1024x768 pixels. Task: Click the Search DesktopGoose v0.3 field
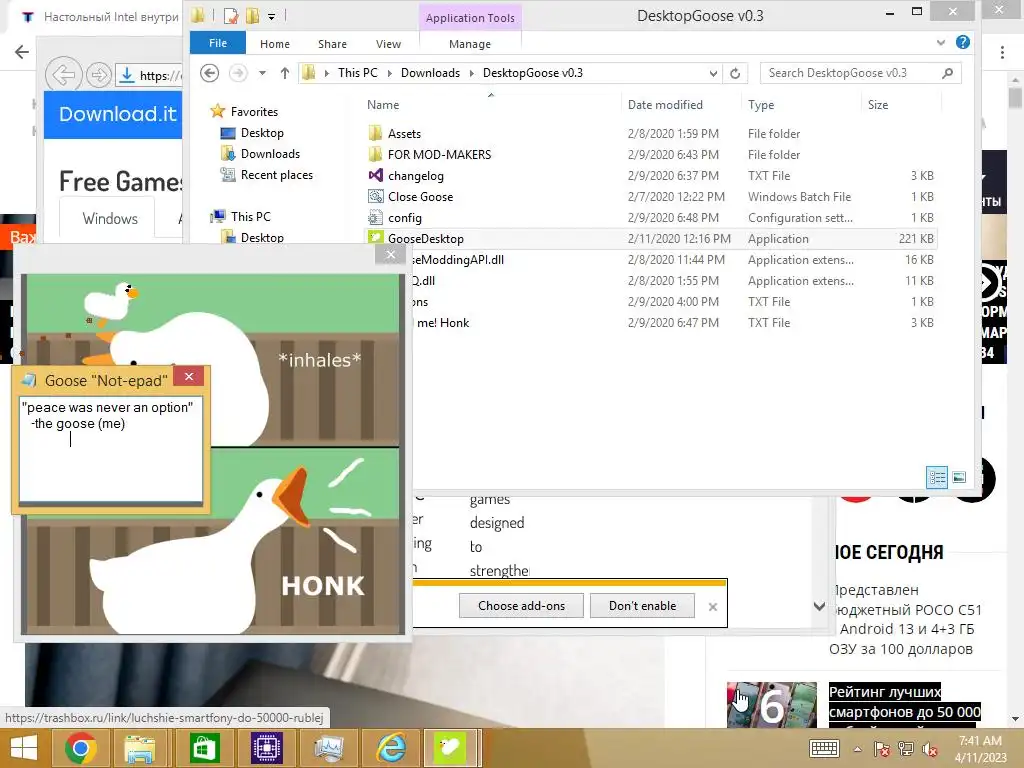[x=861, y=73]
